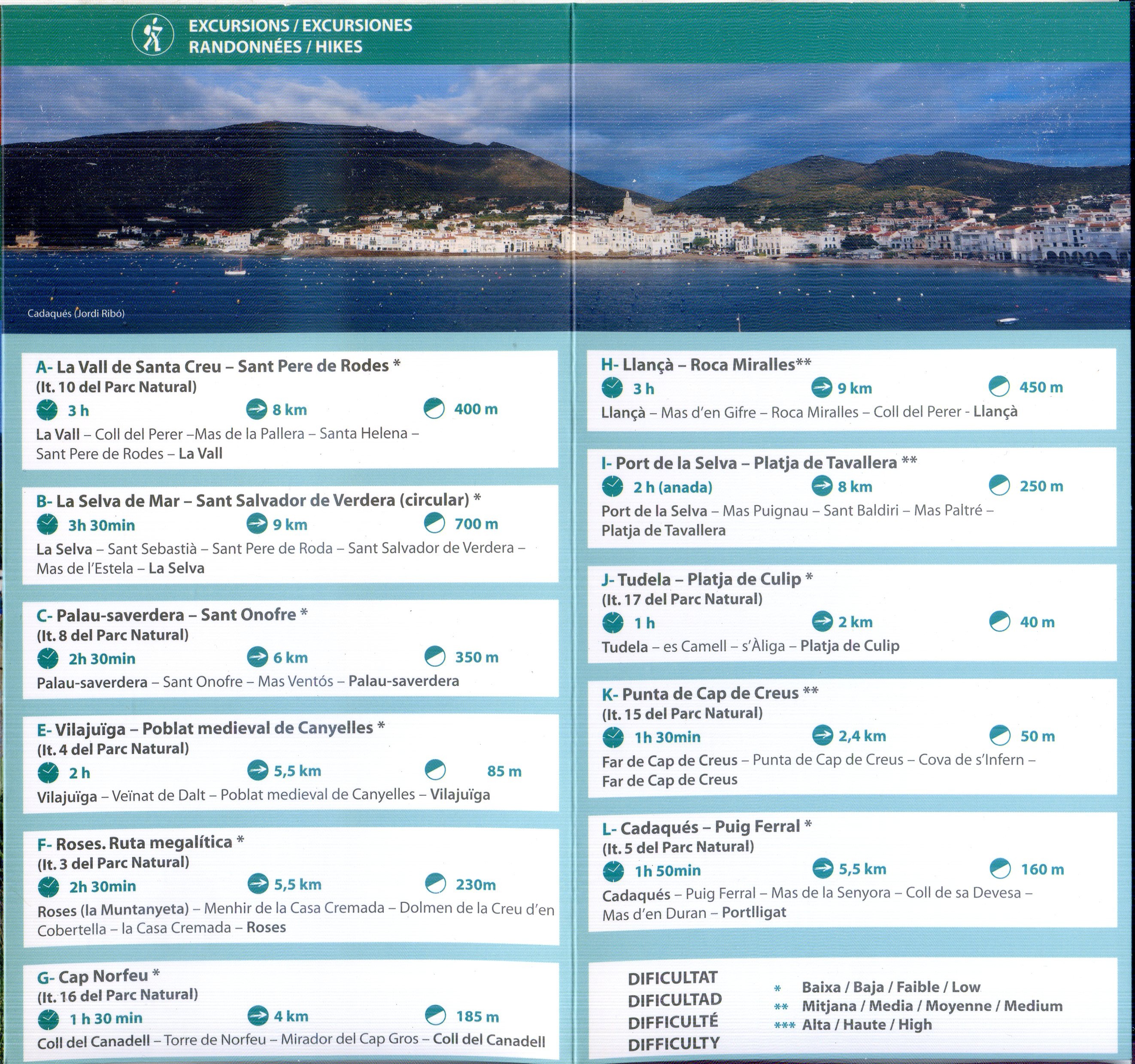Click the arrow icon next to 2,4 km

coord(822,735)
